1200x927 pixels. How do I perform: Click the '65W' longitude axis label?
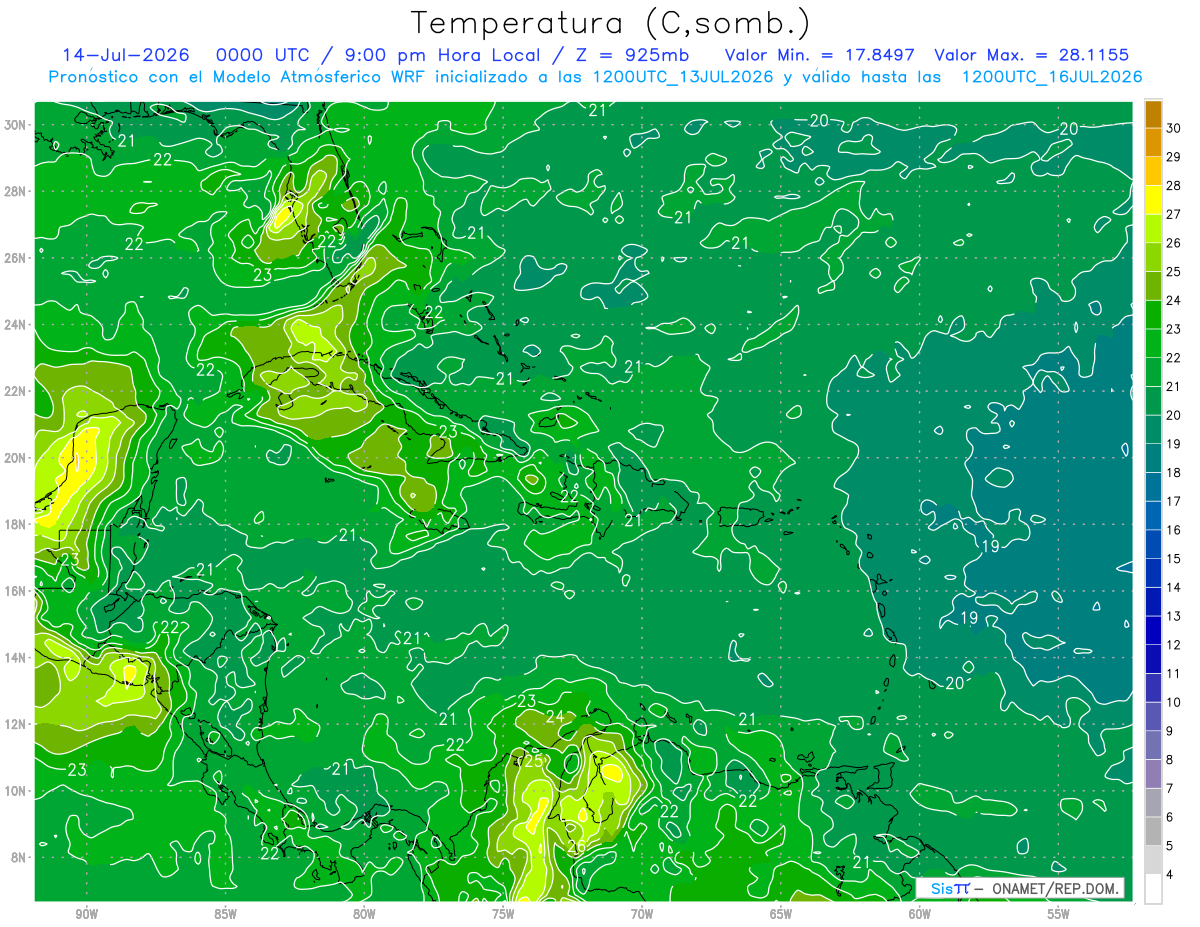click(x=781, y=914)
